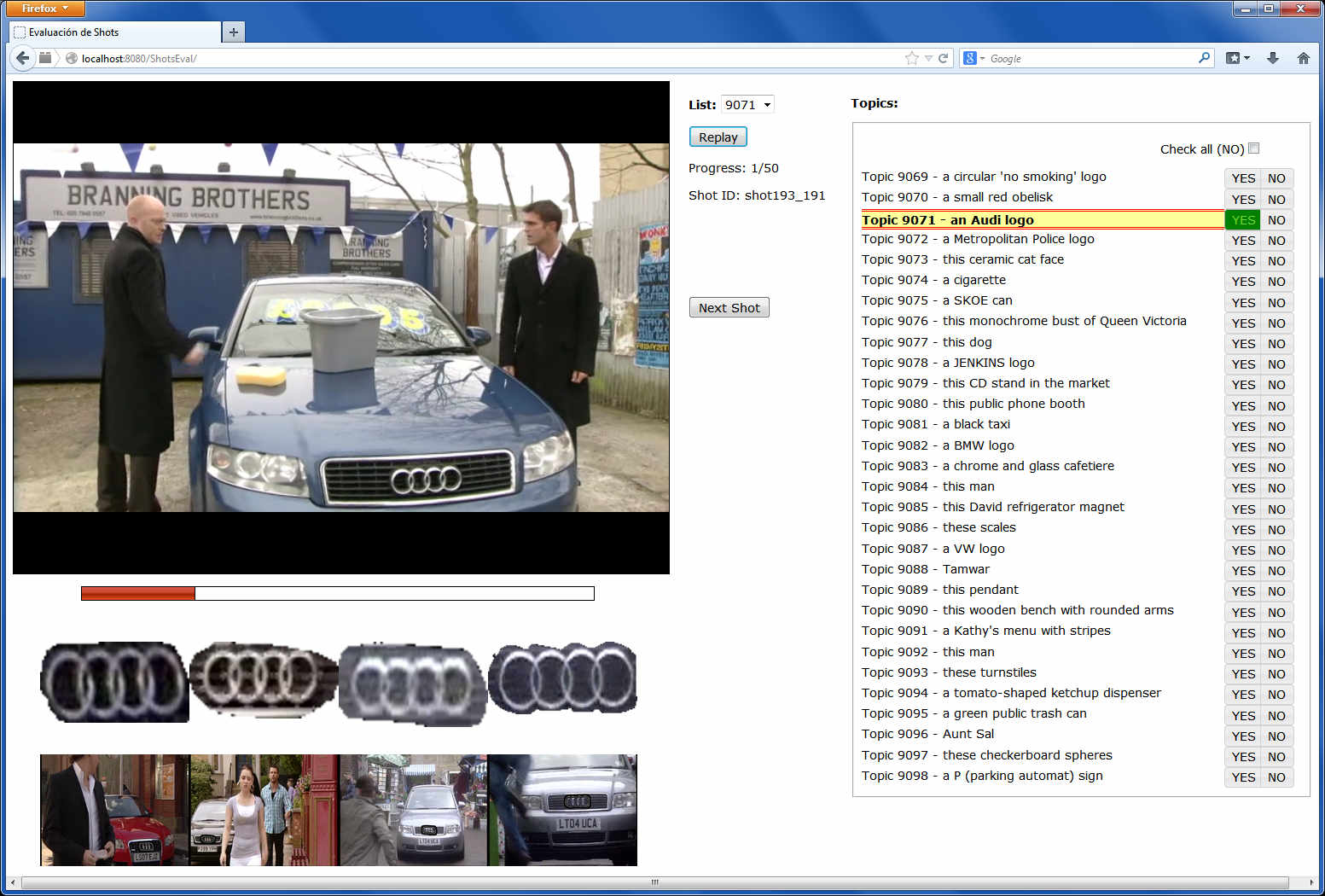Click the text 'Topic 9085 - this David refrigerator magnet'
Viewport: 1325px width, 896px height.
pyautogui.click(x=993, y=507)
